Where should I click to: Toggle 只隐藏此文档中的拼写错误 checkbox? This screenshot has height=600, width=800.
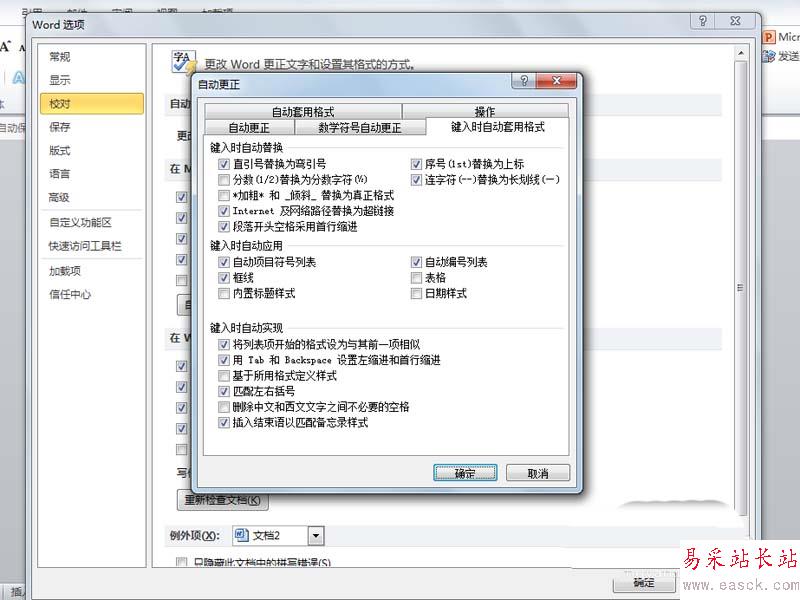[181, 562]
